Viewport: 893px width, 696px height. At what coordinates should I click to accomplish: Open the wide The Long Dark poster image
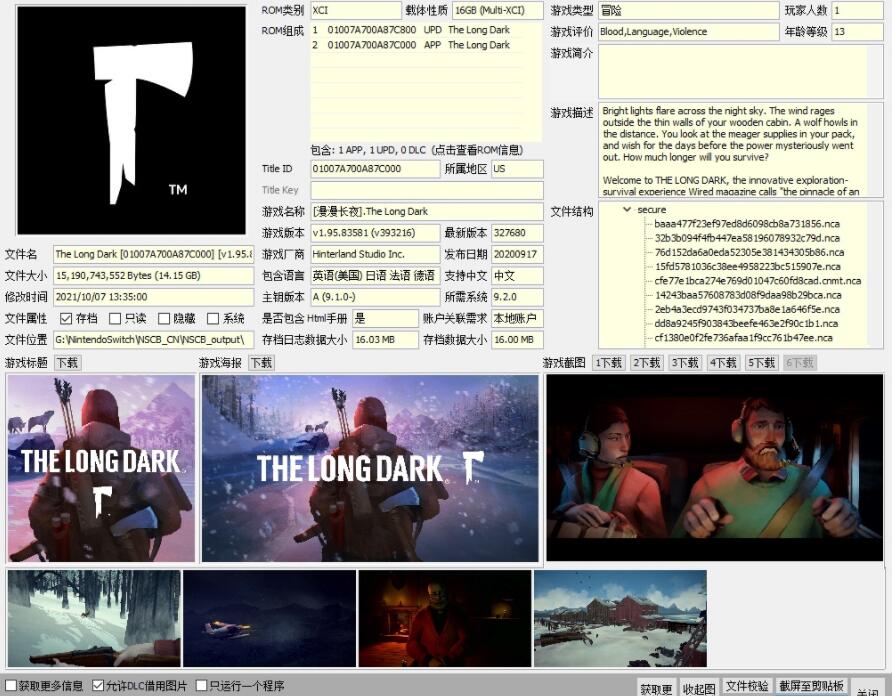(x=370, y=468)
